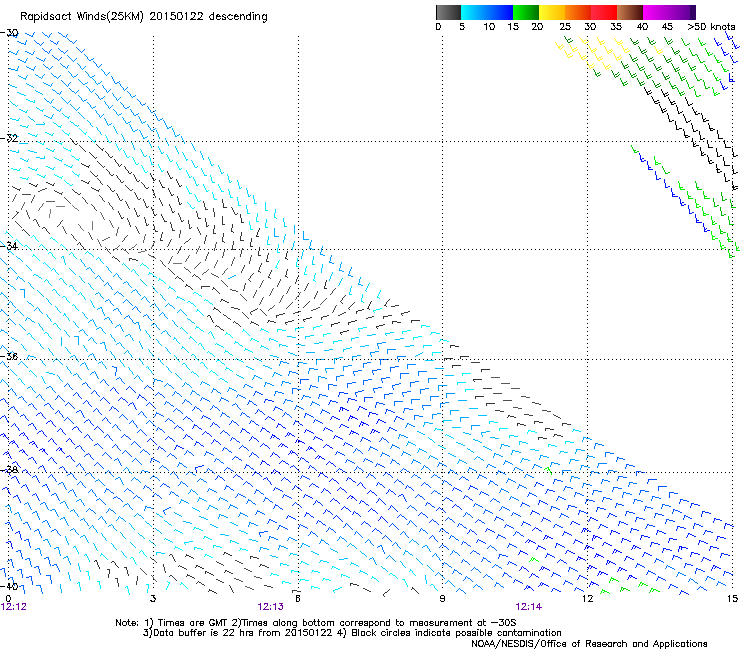Click the '45' label under the color legend
Image resolution: width=740 pixels, height=650 pixels.
[x=667, y=27]
